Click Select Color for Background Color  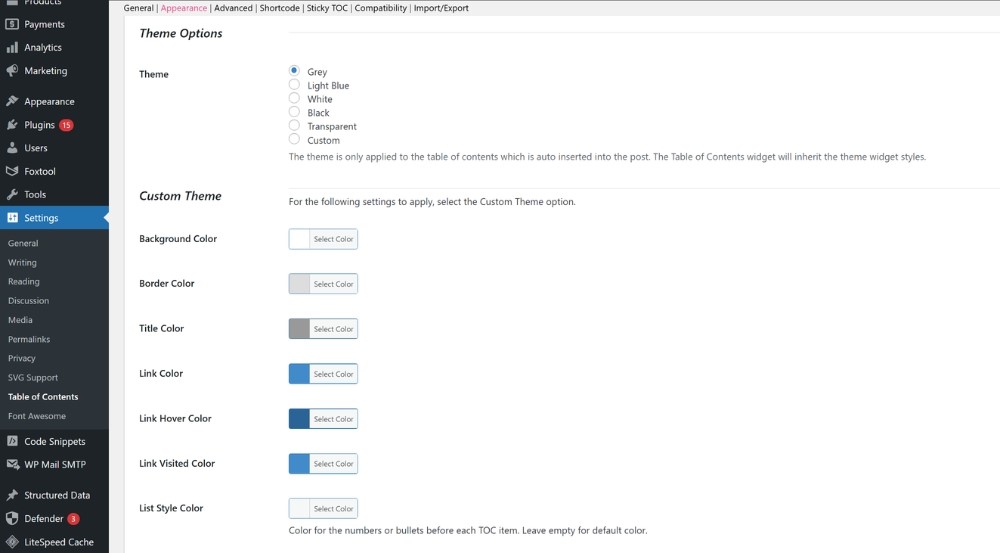[334, 239]
